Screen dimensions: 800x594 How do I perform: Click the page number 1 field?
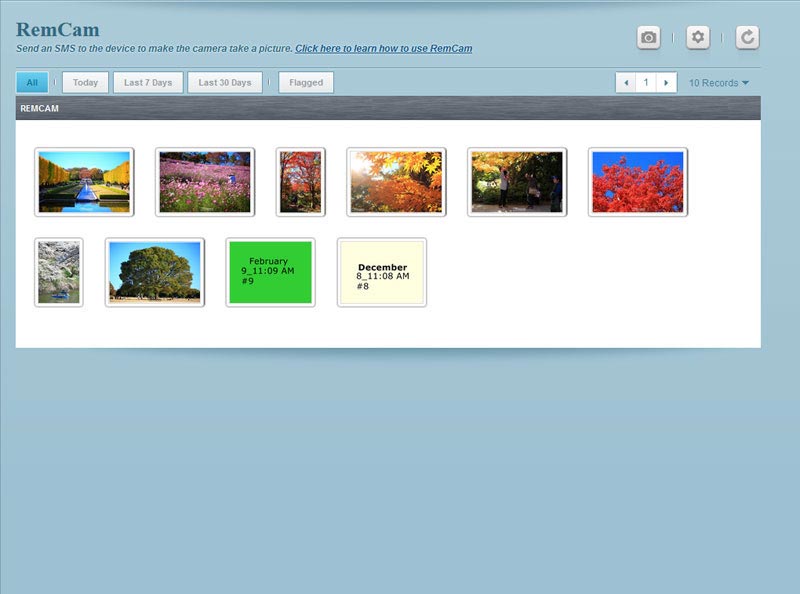pyautogui.click(x=646, y=83)
